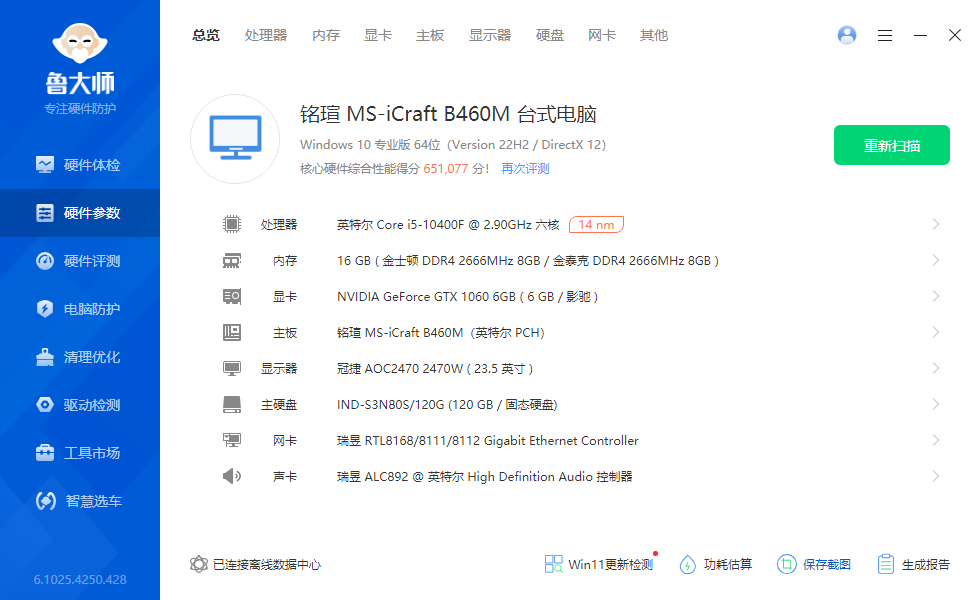Expand the 内存 row chevron
980x600 pixels.
pos(936,261)
